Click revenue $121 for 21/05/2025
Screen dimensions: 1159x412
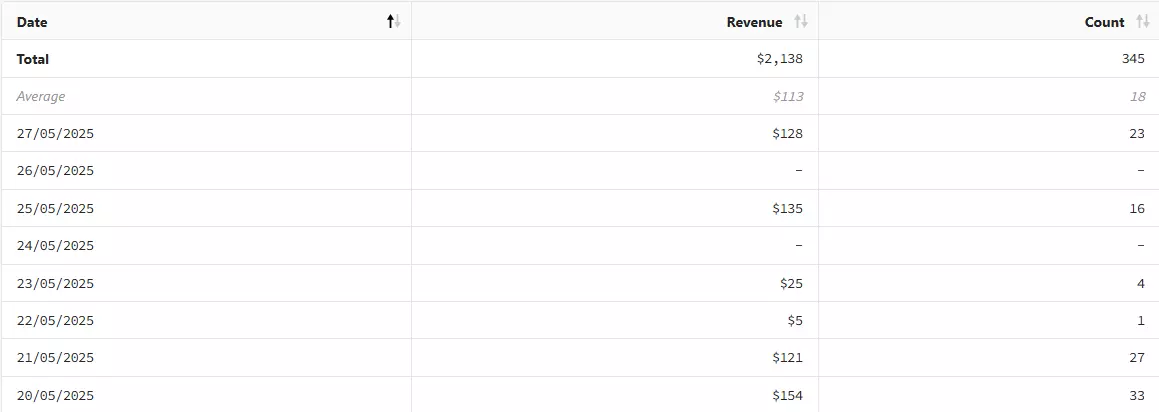pyautogui.click(x=787, y=358)
